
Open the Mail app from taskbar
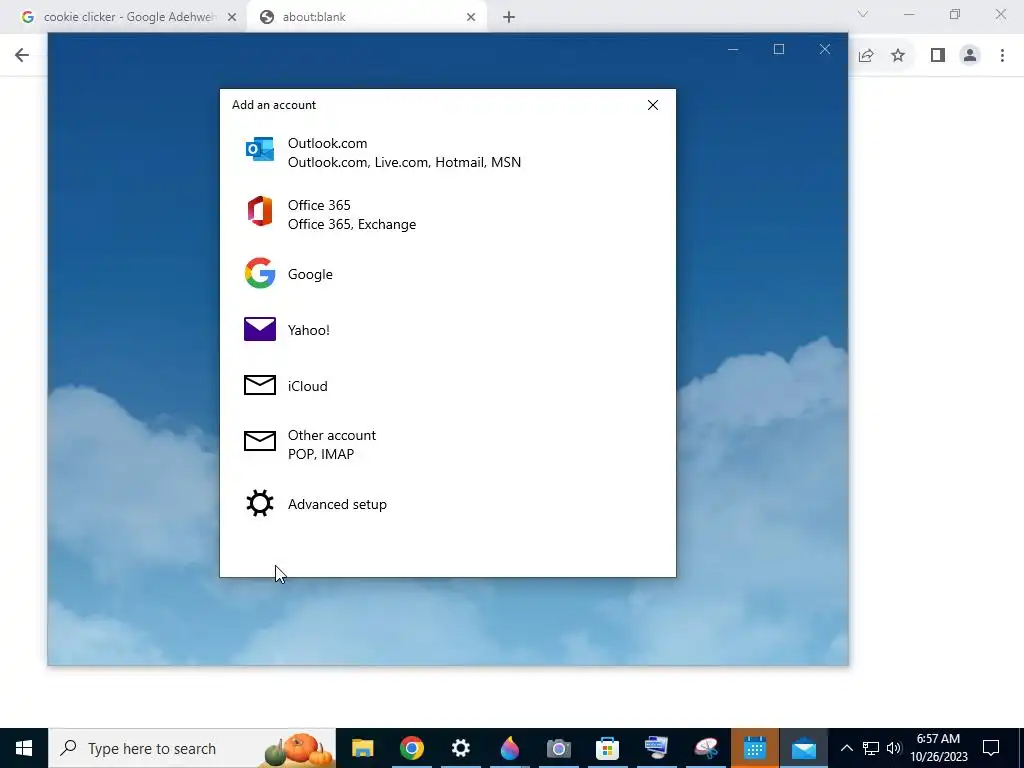tap(804, 748)
